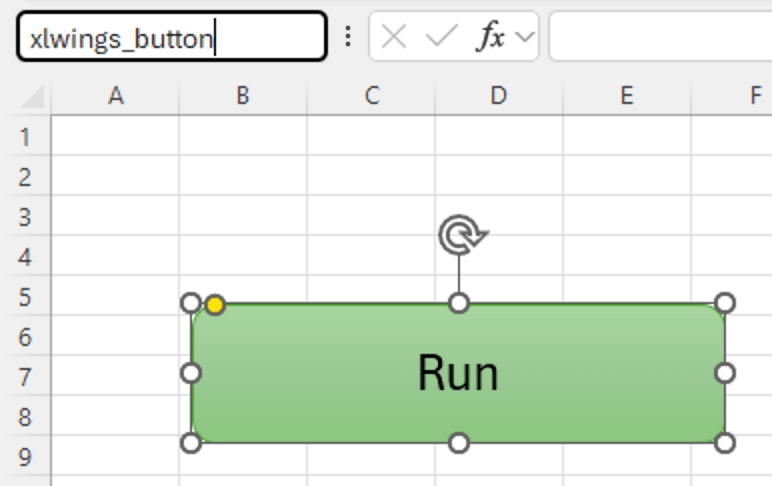
Task: Click the three-dot Name Box resize handle
Action: (x=348, y=37)
